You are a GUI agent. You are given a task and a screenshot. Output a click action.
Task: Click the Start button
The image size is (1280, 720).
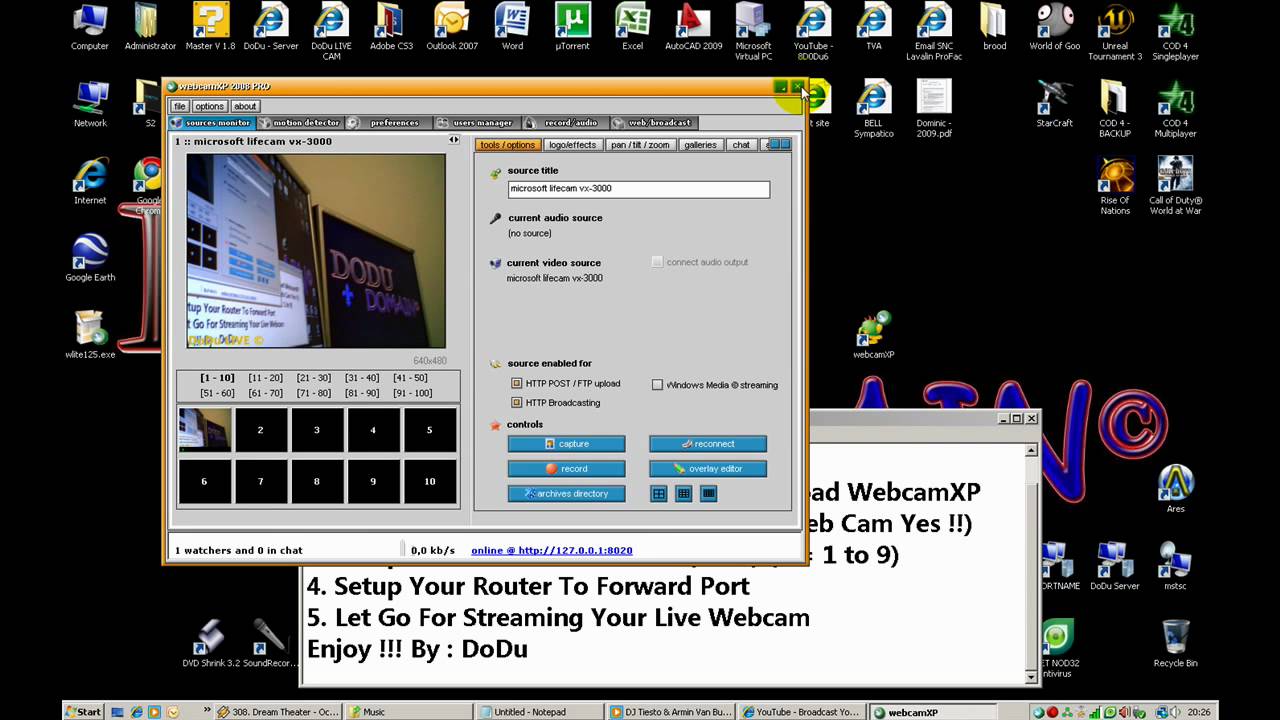83,712
